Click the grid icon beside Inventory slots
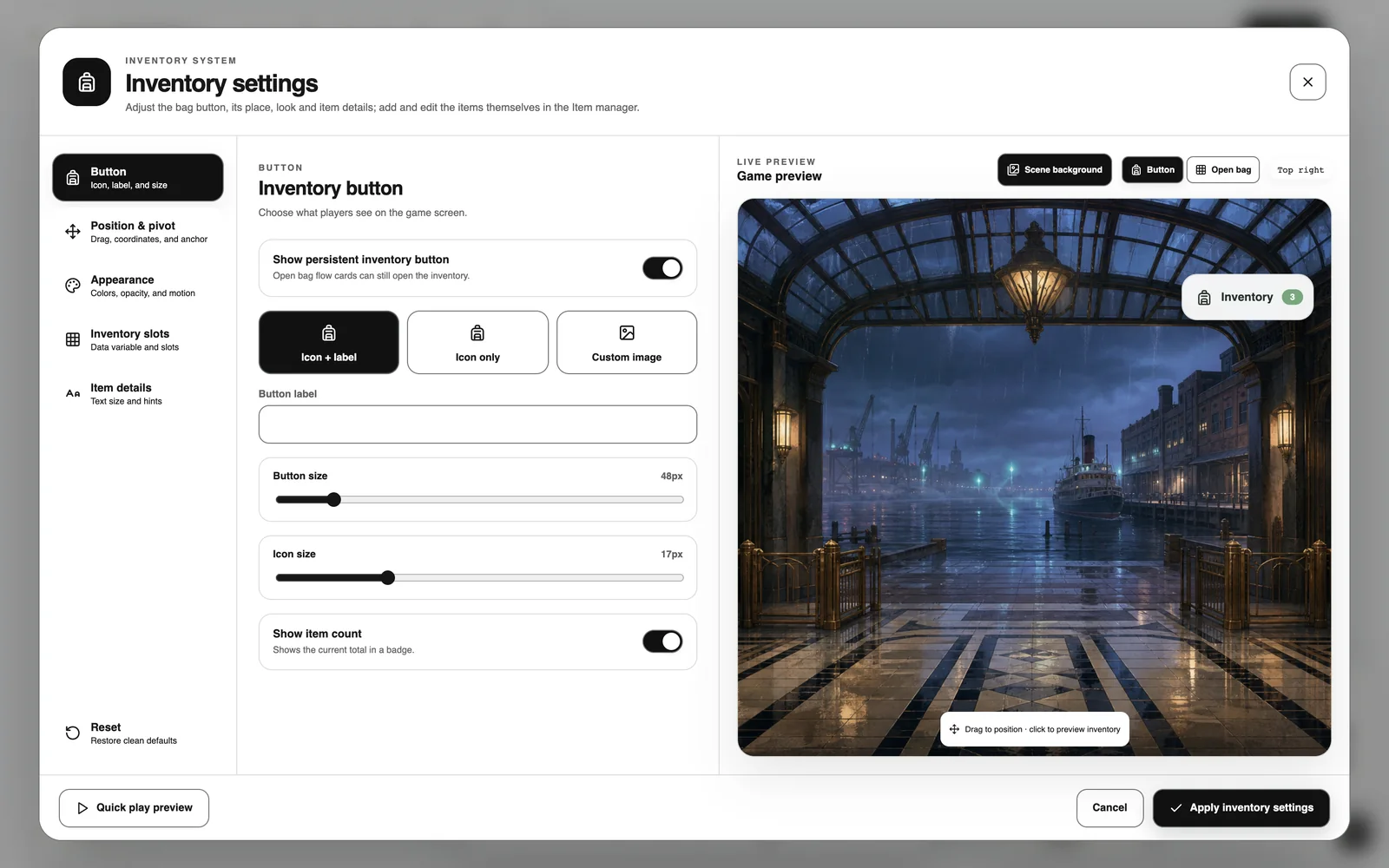 (73, 339)
